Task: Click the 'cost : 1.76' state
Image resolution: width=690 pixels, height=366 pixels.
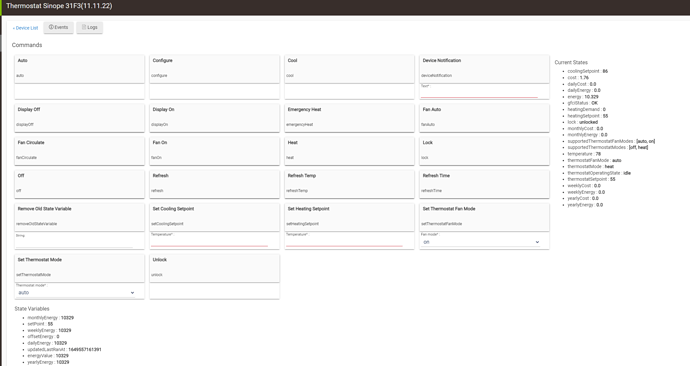Action: pyautogui.click(x=578, y=78)
